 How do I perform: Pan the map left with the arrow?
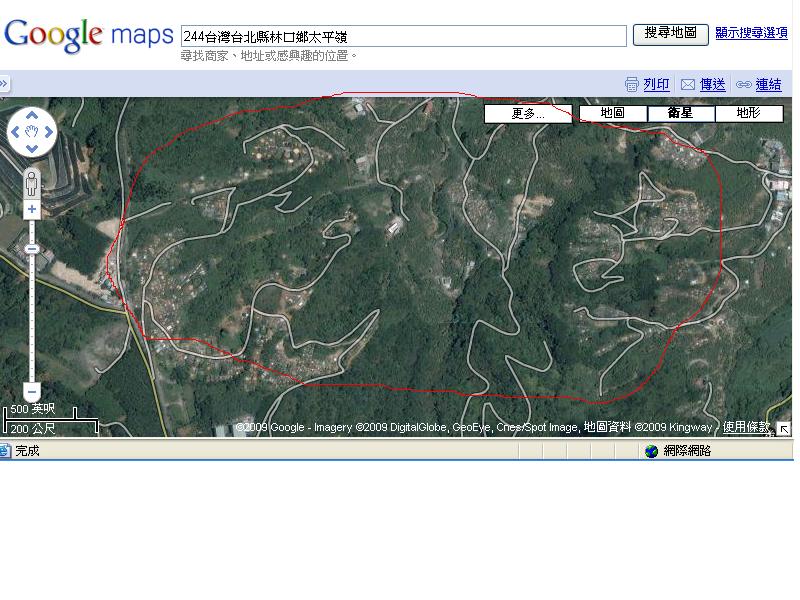15,132
